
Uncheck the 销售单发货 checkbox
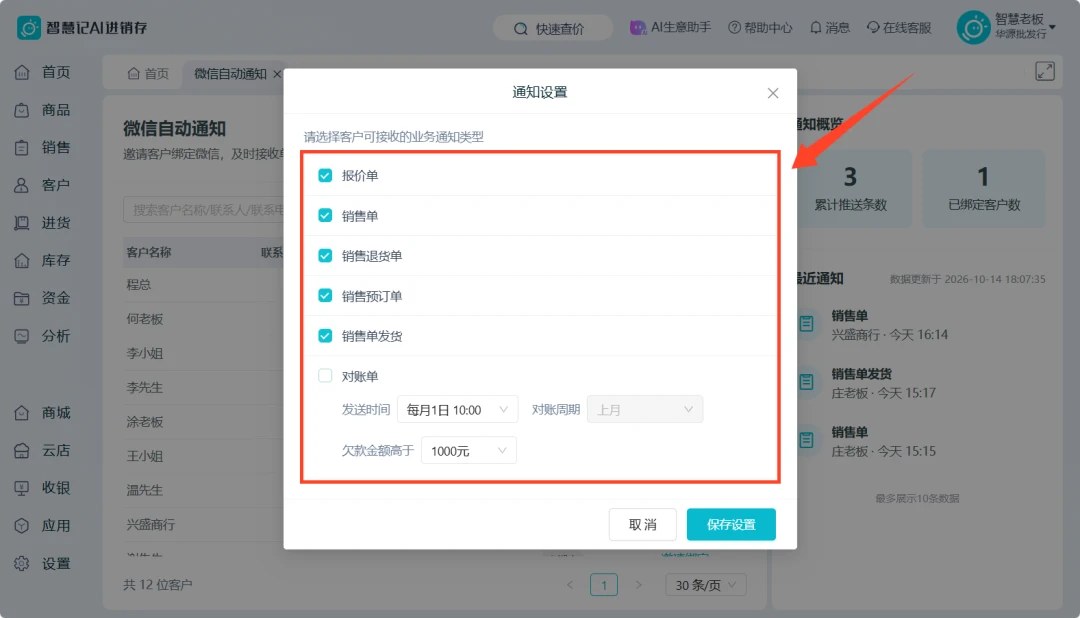(x=325, y=336)
